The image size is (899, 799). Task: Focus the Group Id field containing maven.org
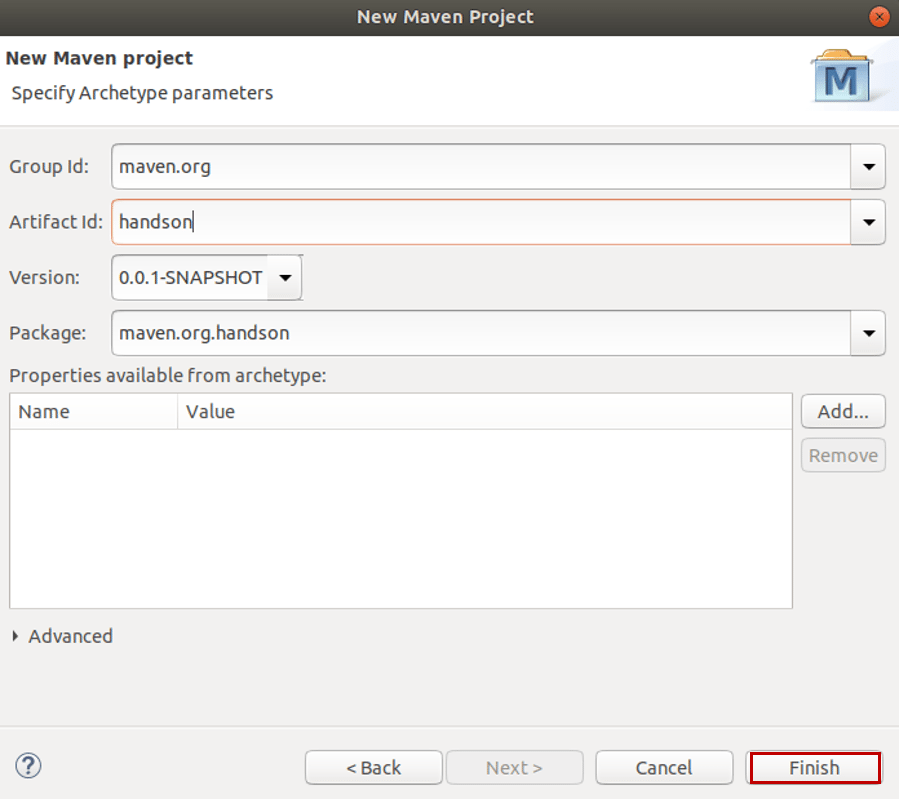pos(481,167)
